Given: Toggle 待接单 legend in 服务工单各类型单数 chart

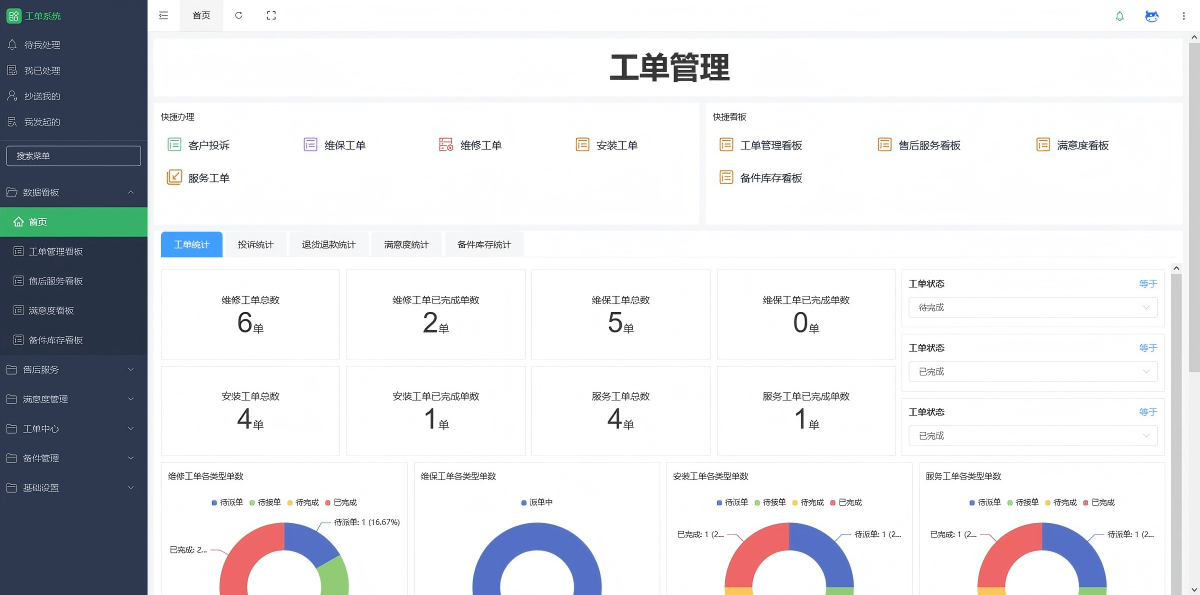Looking at the screenshot, I should point(1023,502).
